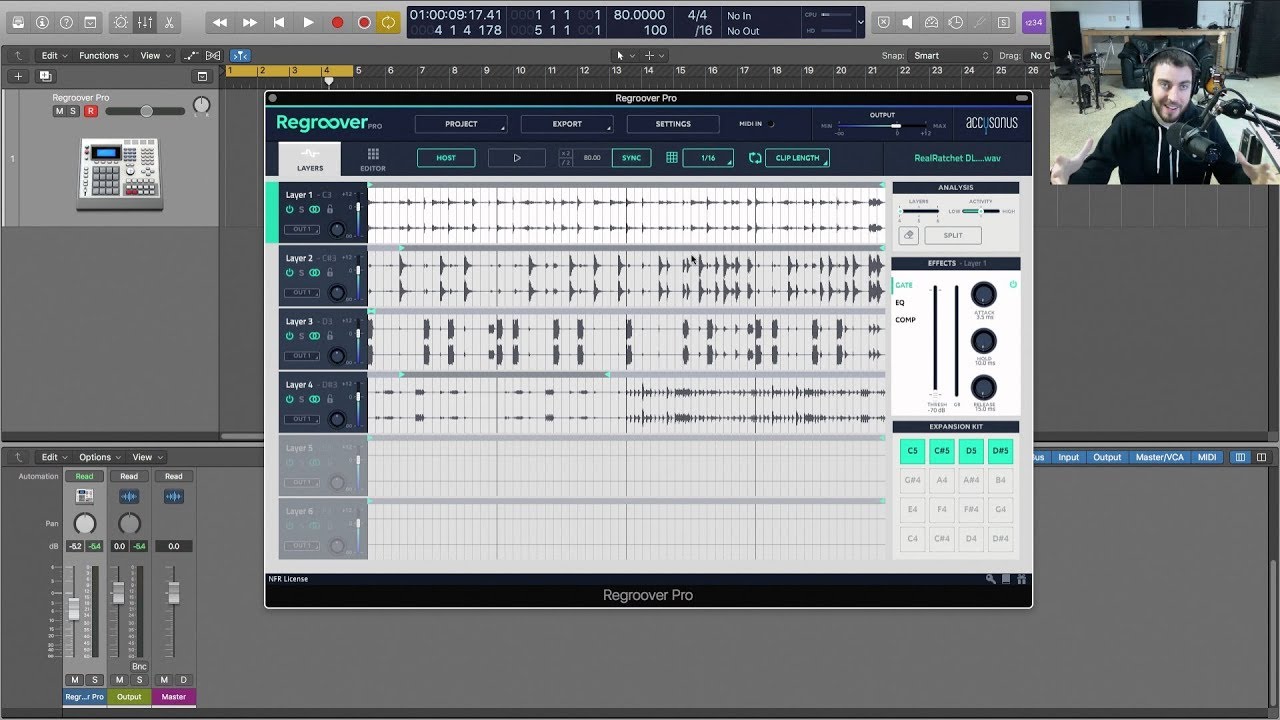Viewport: 1280px width, 720px height.
Task: Open the 1/16 grid dropdown
Action: [708, 158]
